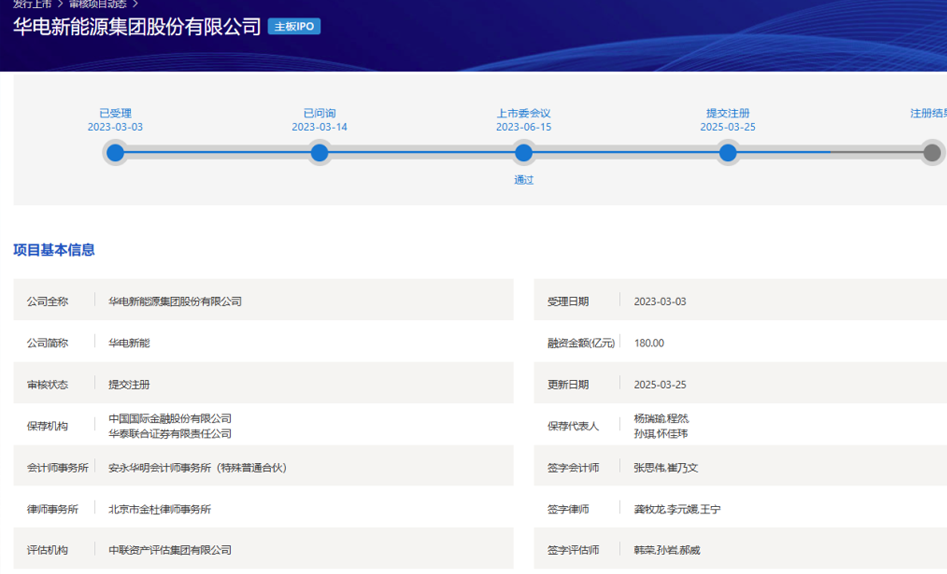Image resolution: width=947 pixels, height=574 pixels.
Task: Click law firm 北京市金杜律师事务所
Action: [x=160, y=509]
